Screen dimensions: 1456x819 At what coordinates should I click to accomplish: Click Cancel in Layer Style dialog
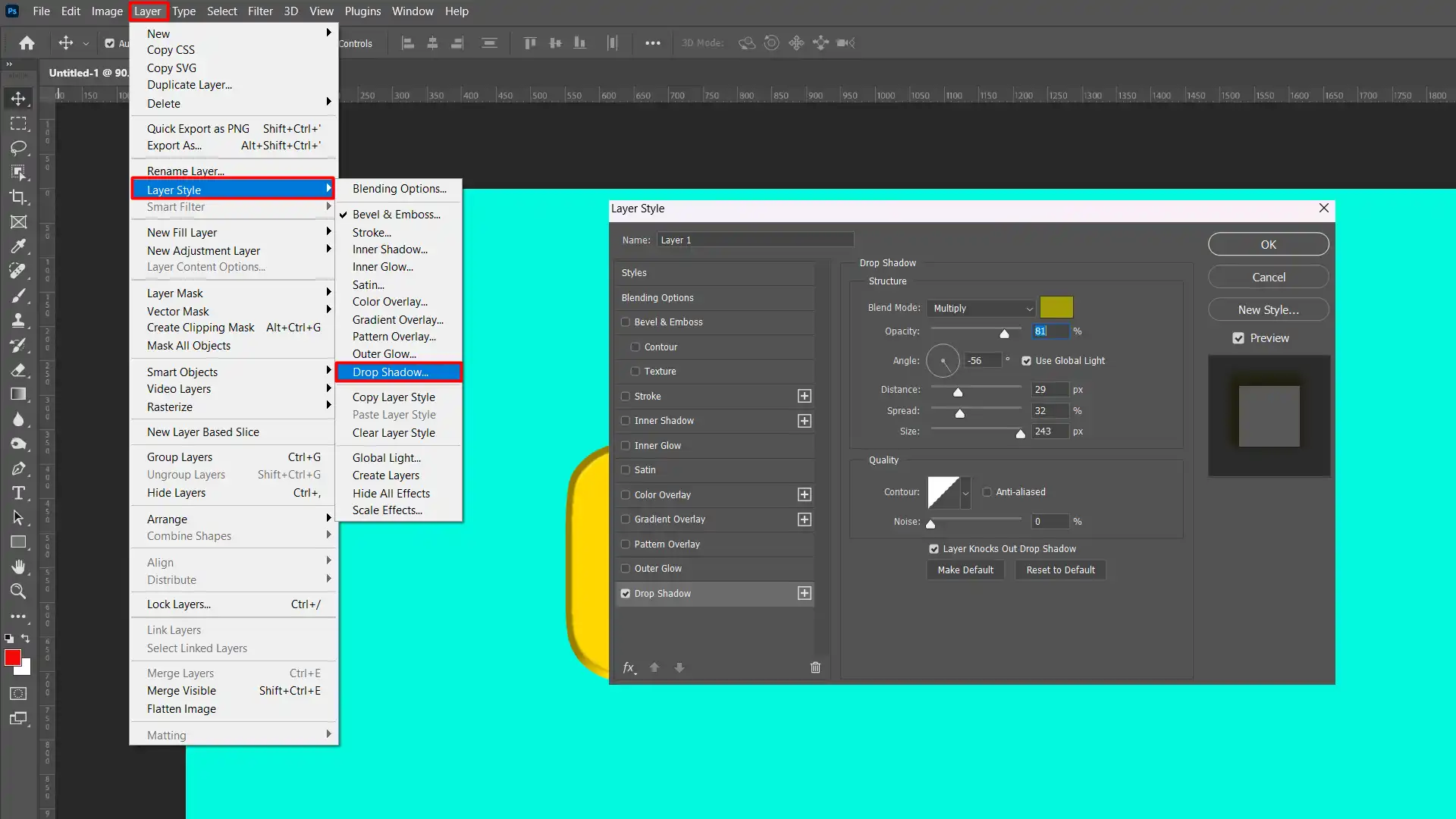pyautogui.click(x=1268, y=277)
